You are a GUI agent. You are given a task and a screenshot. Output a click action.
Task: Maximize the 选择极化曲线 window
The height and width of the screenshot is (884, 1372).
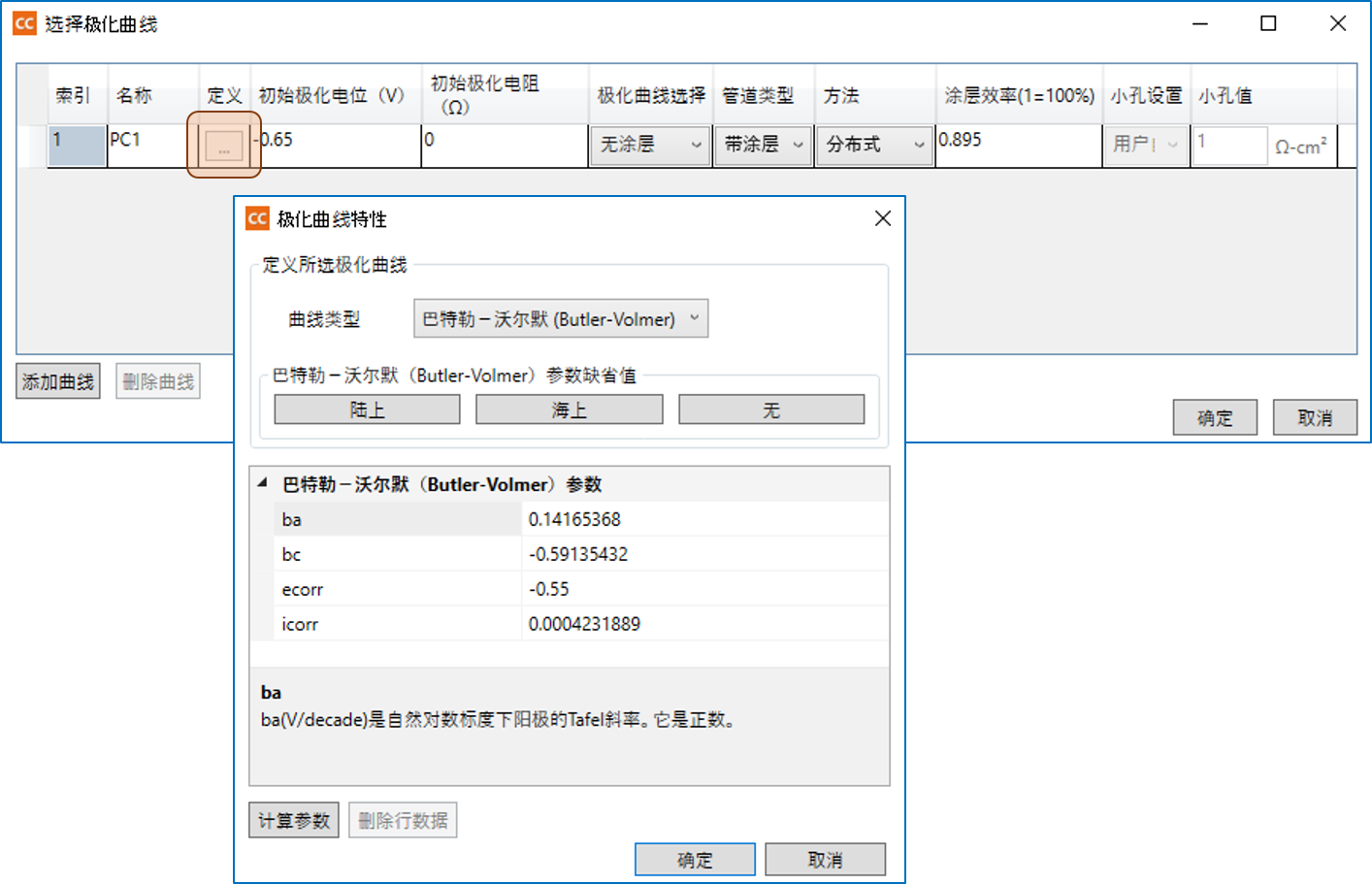coord(1268,23)
